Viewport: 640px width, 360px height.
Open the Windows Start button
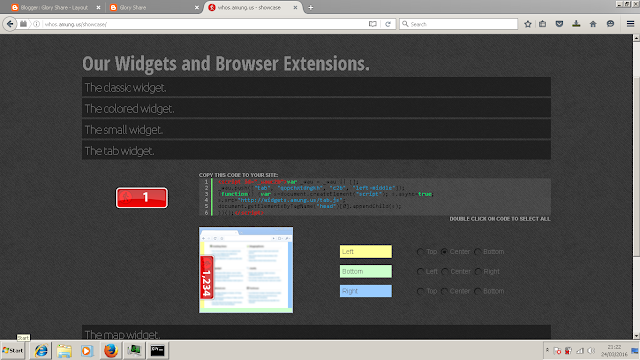coord(13,351)
